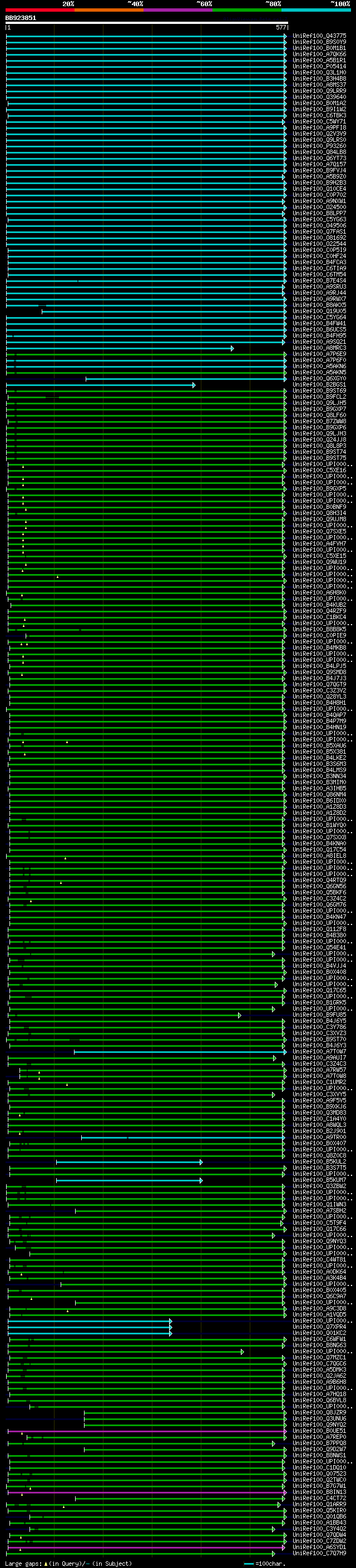Select the UniRef100_C5WY71 label
356x1568 pixels.
[x=319, y=122]
